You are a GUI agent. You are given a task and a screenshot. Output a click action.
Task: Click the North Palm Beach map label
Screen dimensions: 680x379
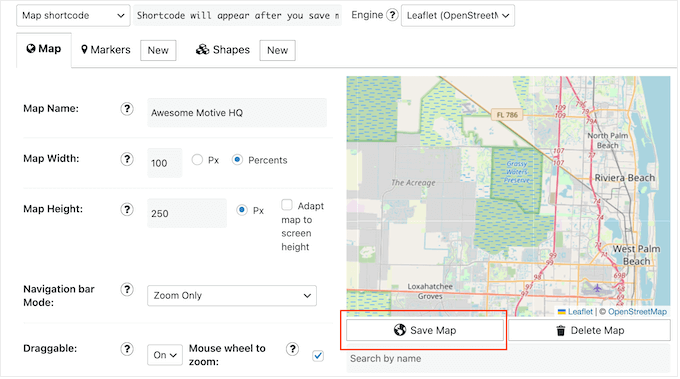click(608, 141)
